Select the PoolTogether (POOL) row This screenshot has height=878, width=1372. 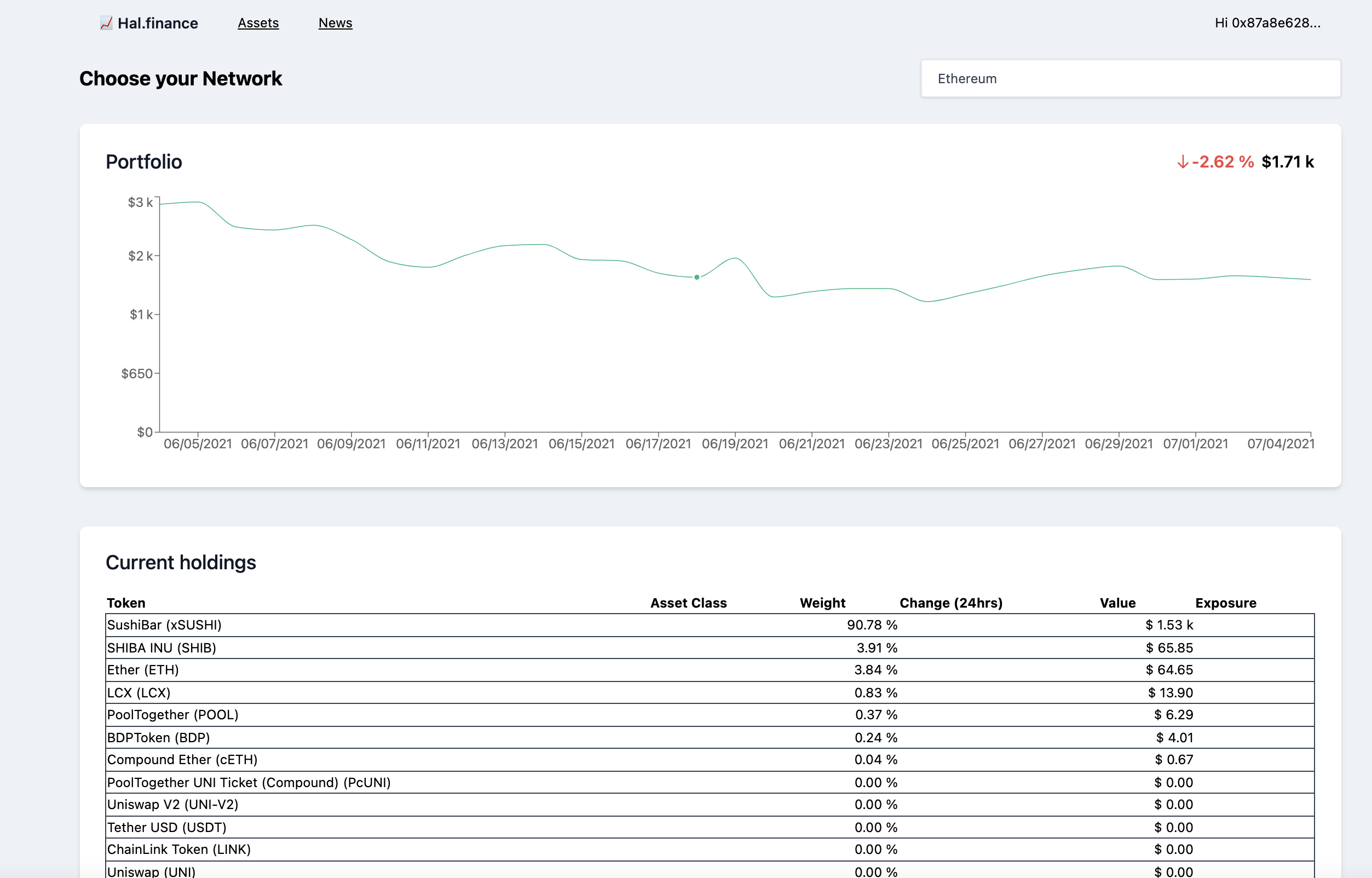pos(710,715)
